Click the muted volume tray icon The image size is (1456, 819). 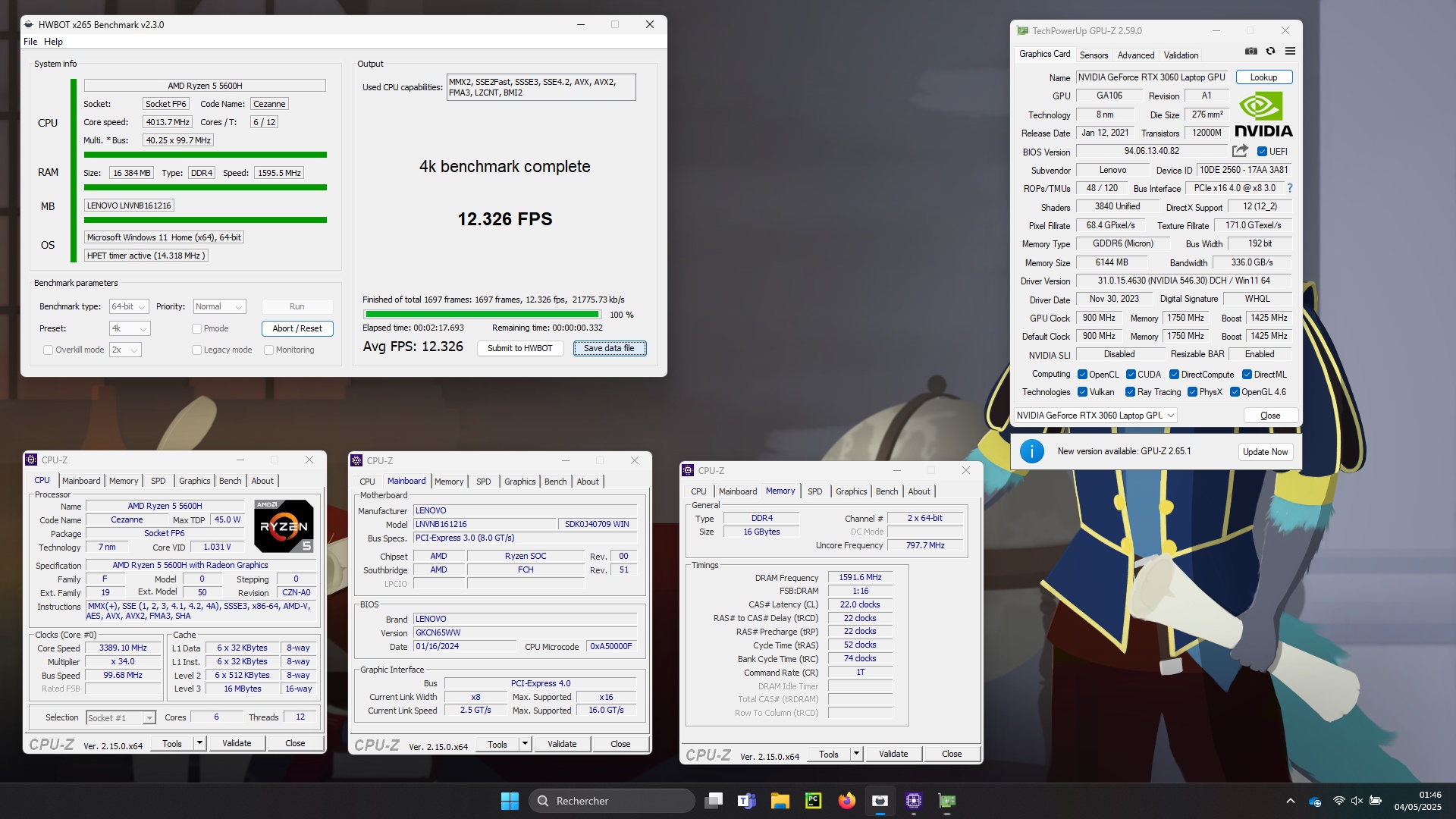pos(1357,801)
